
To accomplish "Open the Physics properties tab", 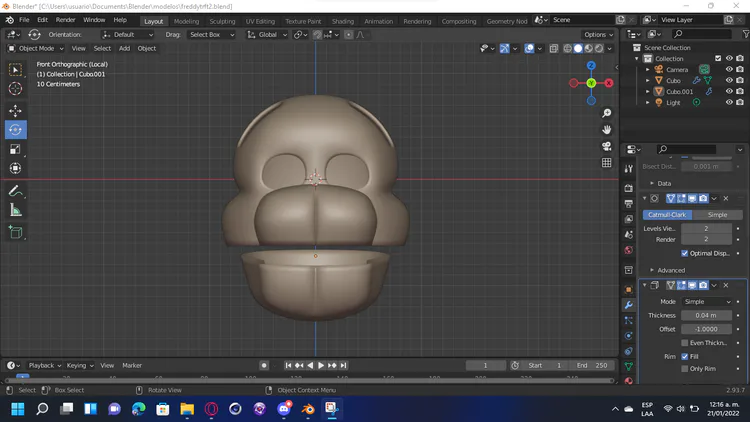I will click(x=629, y=336).
